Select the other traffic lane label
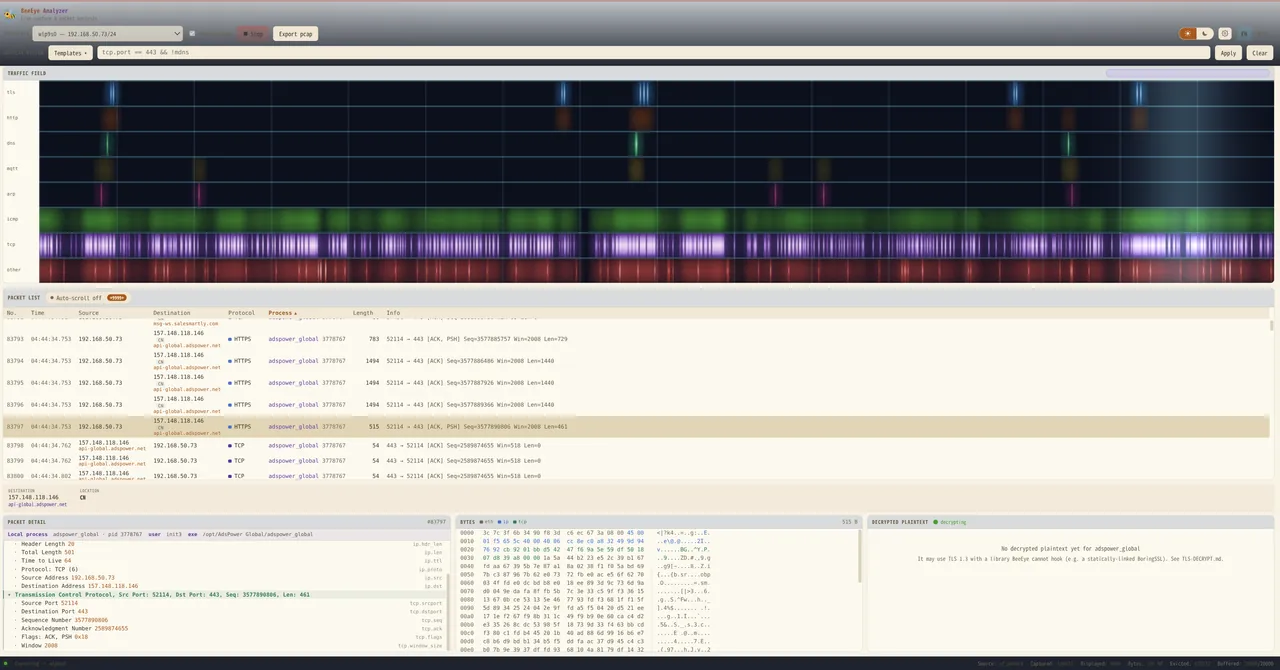This screenshot has width=1280, height=670. pyautogui.click(x=13, y=269)
